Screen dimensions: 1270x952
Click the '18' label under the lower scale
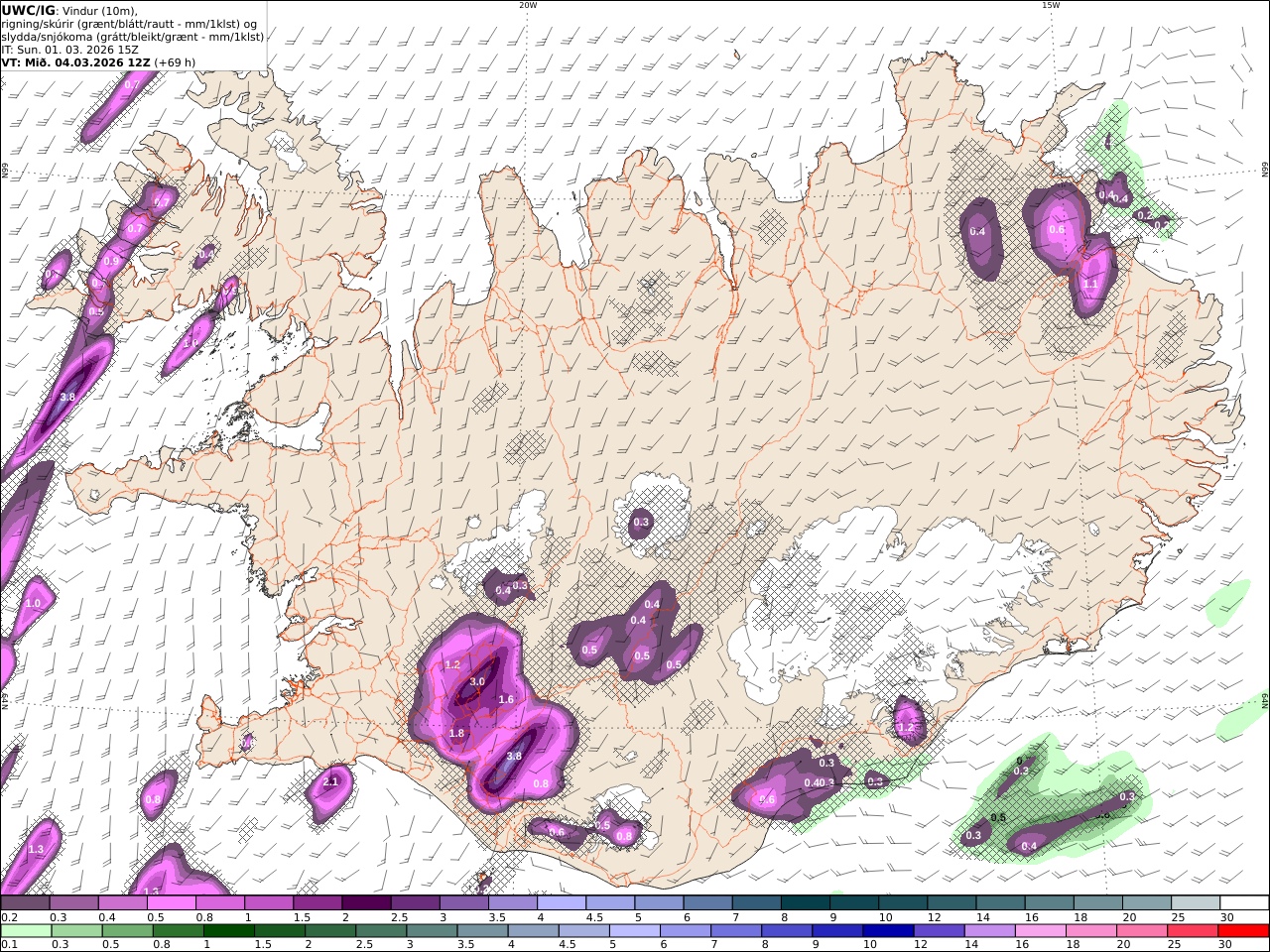tap(1073, 945)
